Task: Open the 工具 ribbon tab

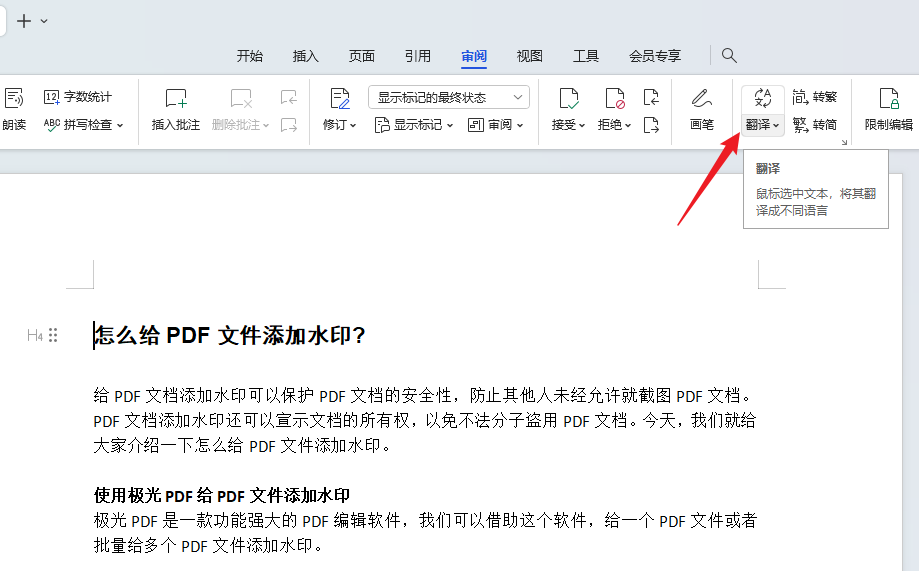Action: 586,56
